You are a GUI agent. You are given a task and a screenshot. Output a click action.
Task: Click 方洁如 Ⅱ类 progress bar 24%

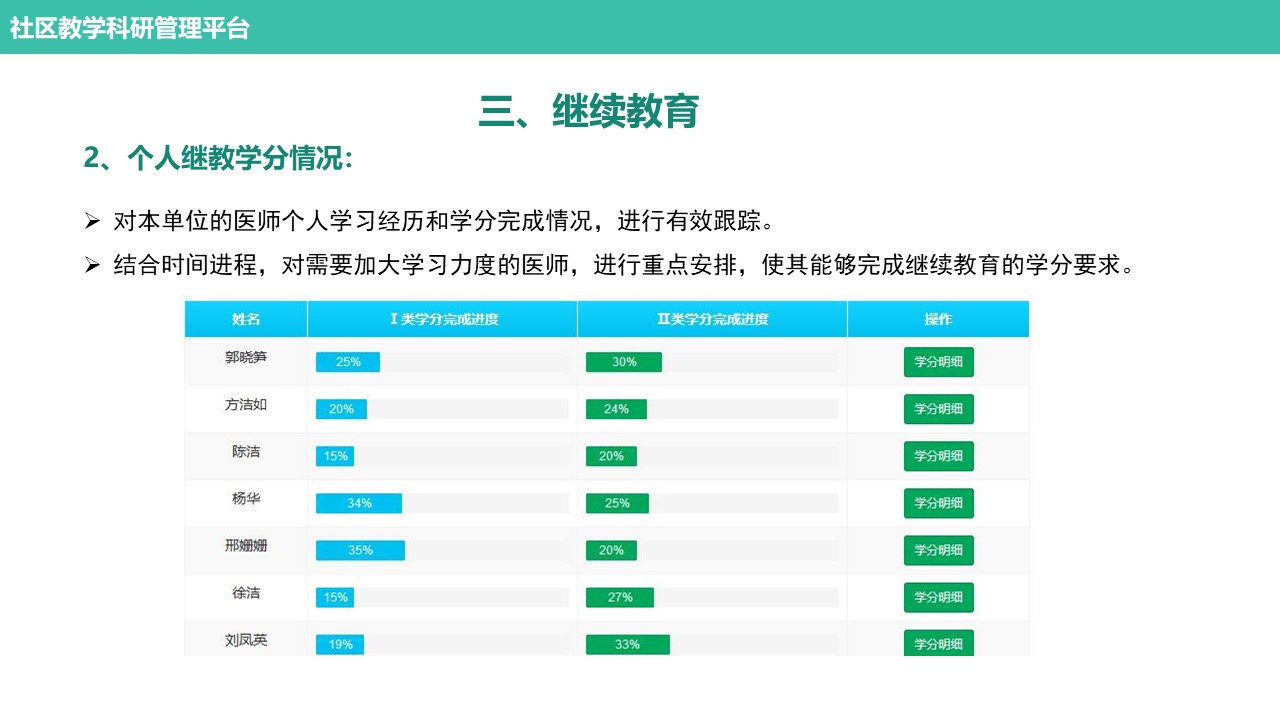(x=616, y=409)
